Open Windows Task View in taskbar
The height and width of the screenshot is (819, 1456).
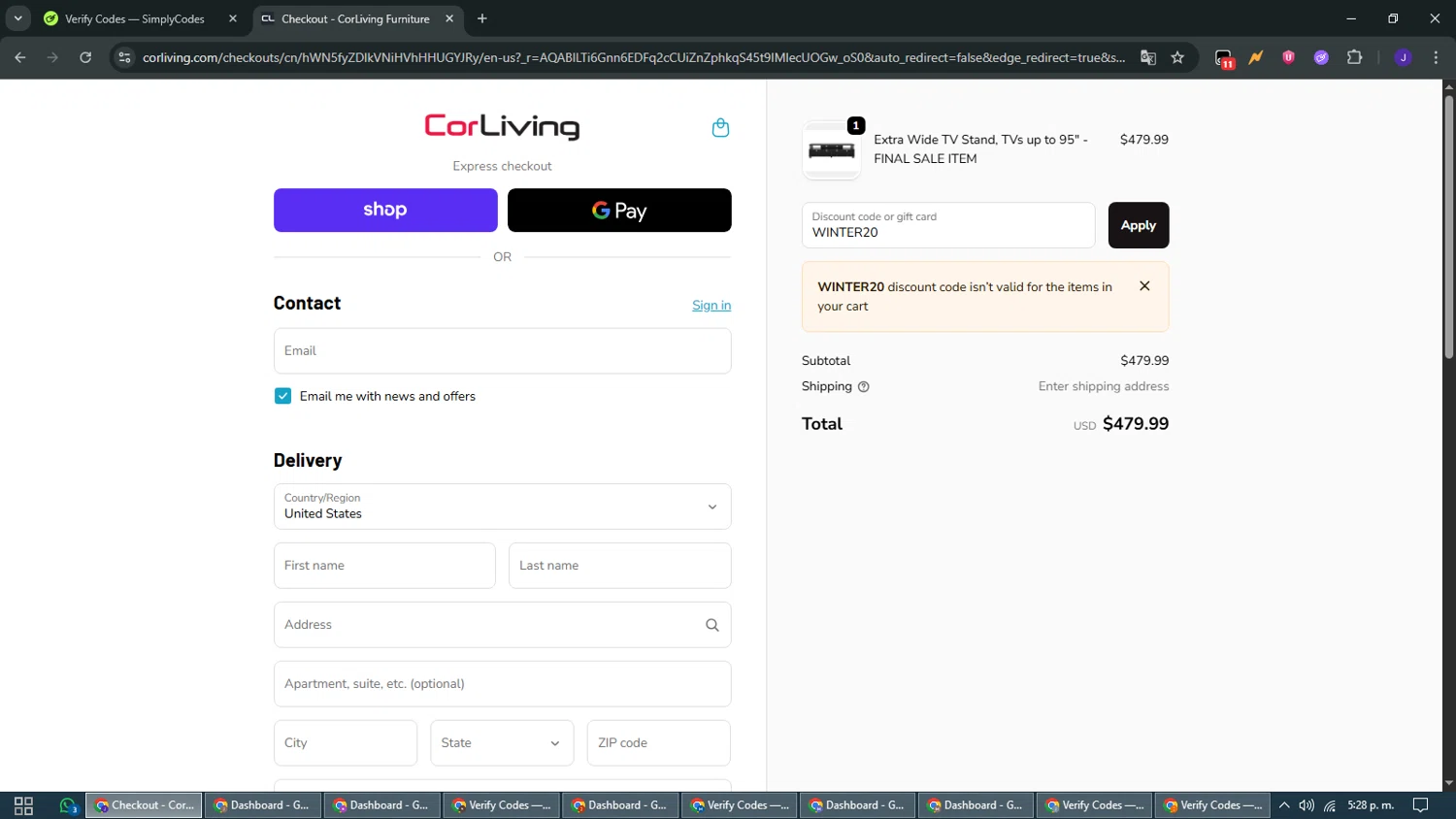[23, 805]
